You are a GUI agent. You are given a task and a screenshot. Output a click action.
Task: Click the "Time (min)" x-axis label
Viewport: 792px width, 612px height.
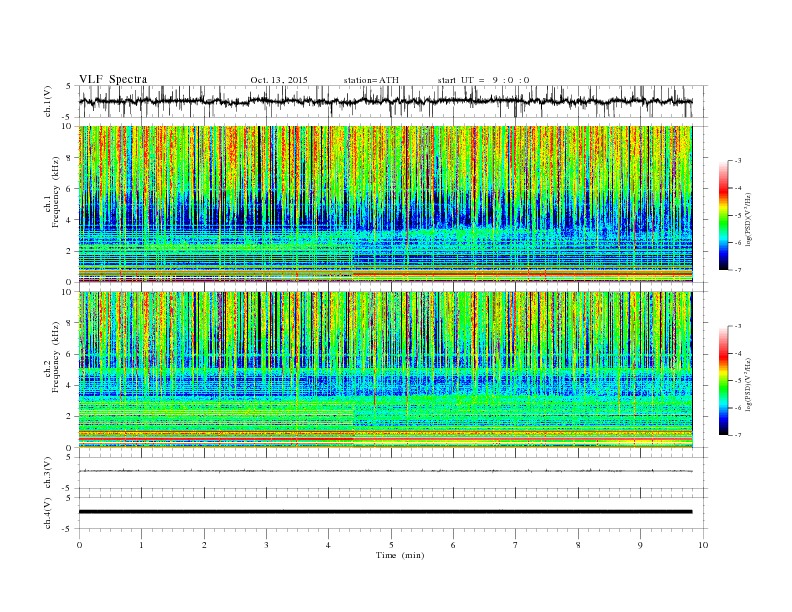point(400,555)
